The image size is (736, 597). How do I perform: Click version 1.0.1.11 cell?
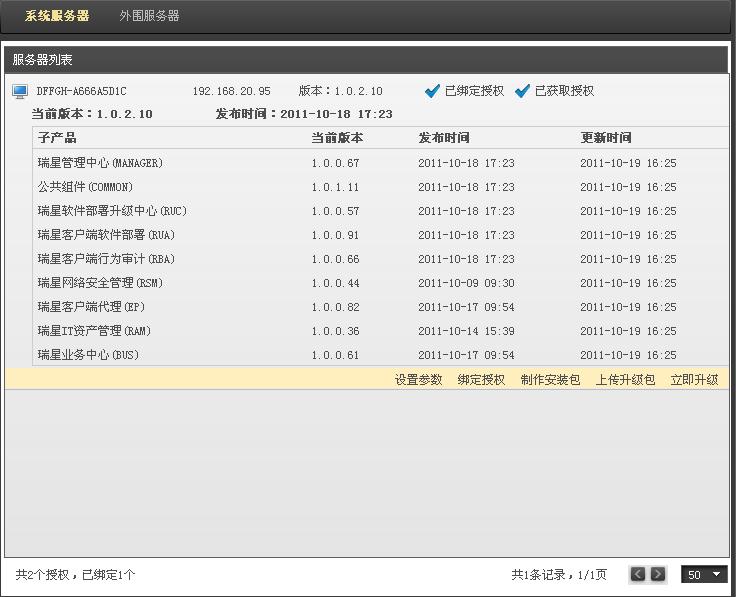(335, 187)
